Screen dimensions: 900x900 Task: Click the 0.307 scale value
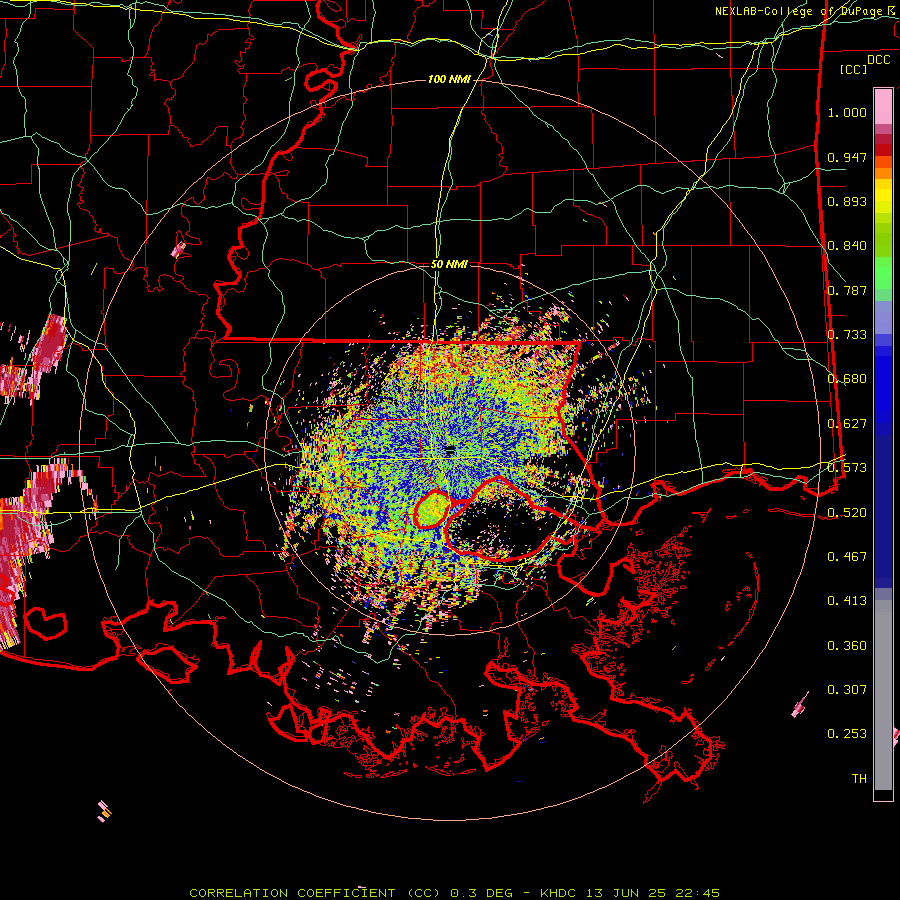tap(847, 689)
